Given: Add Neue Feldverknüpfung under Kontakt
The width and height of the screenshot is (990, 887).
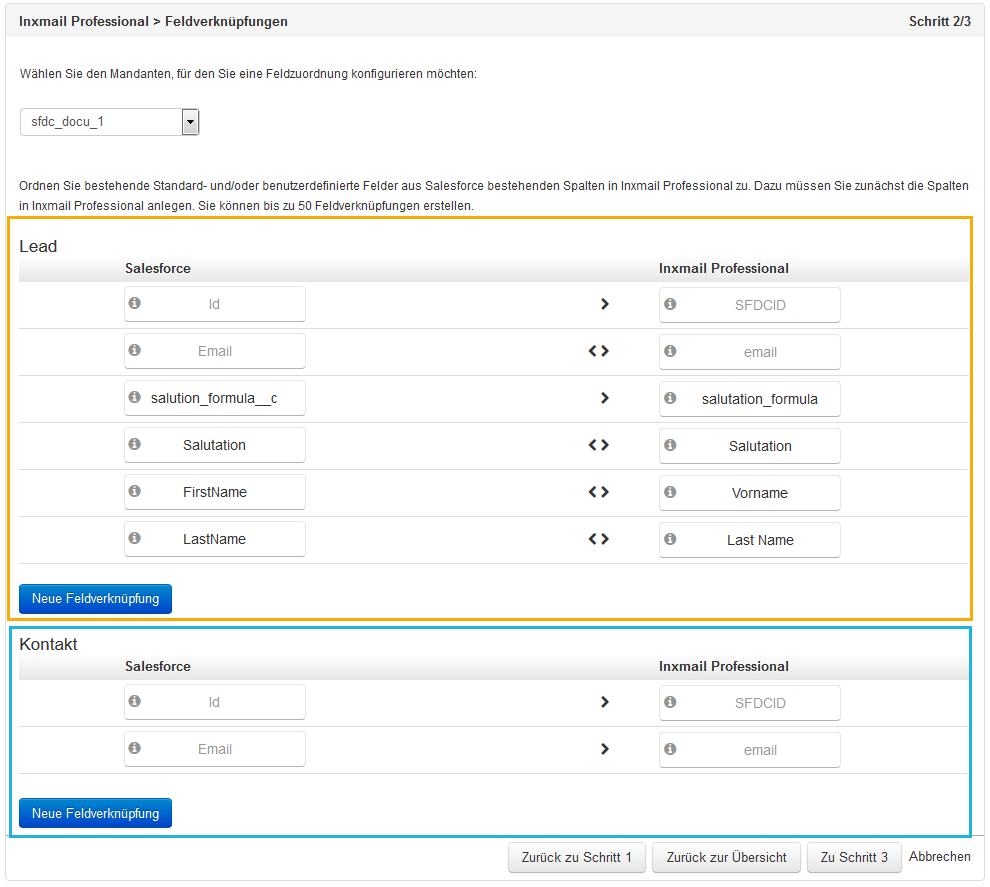Looking at the screenshot, I should 95,813.
